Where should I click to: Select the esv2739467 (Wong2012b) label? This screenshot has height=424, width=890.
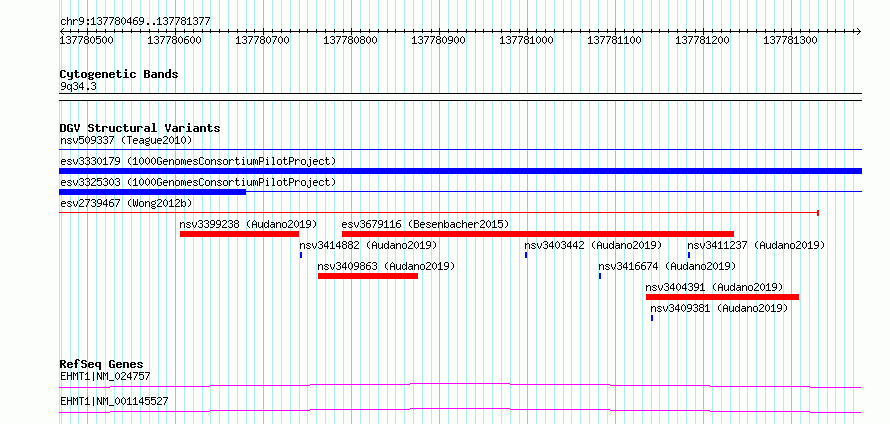coord(126,203)
